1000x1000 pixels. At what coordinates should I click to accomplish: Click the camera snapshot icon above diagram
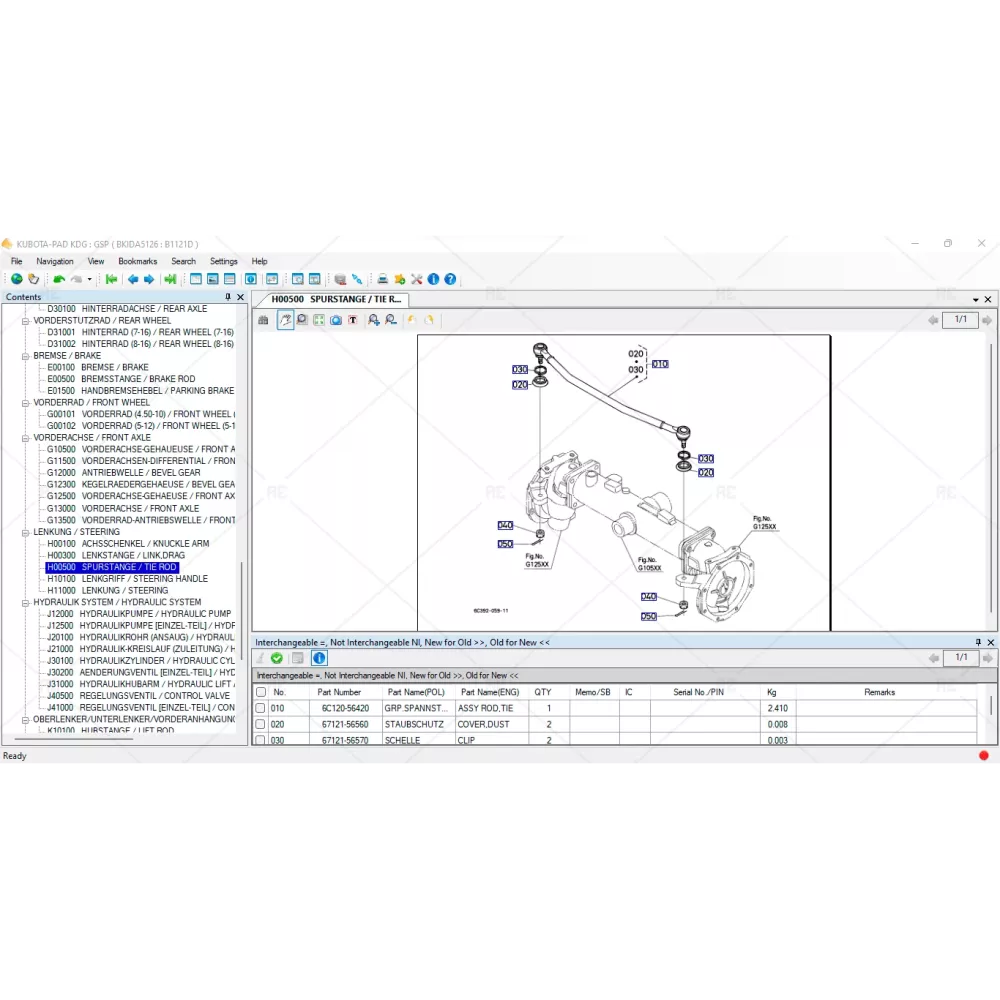[336, 320]
